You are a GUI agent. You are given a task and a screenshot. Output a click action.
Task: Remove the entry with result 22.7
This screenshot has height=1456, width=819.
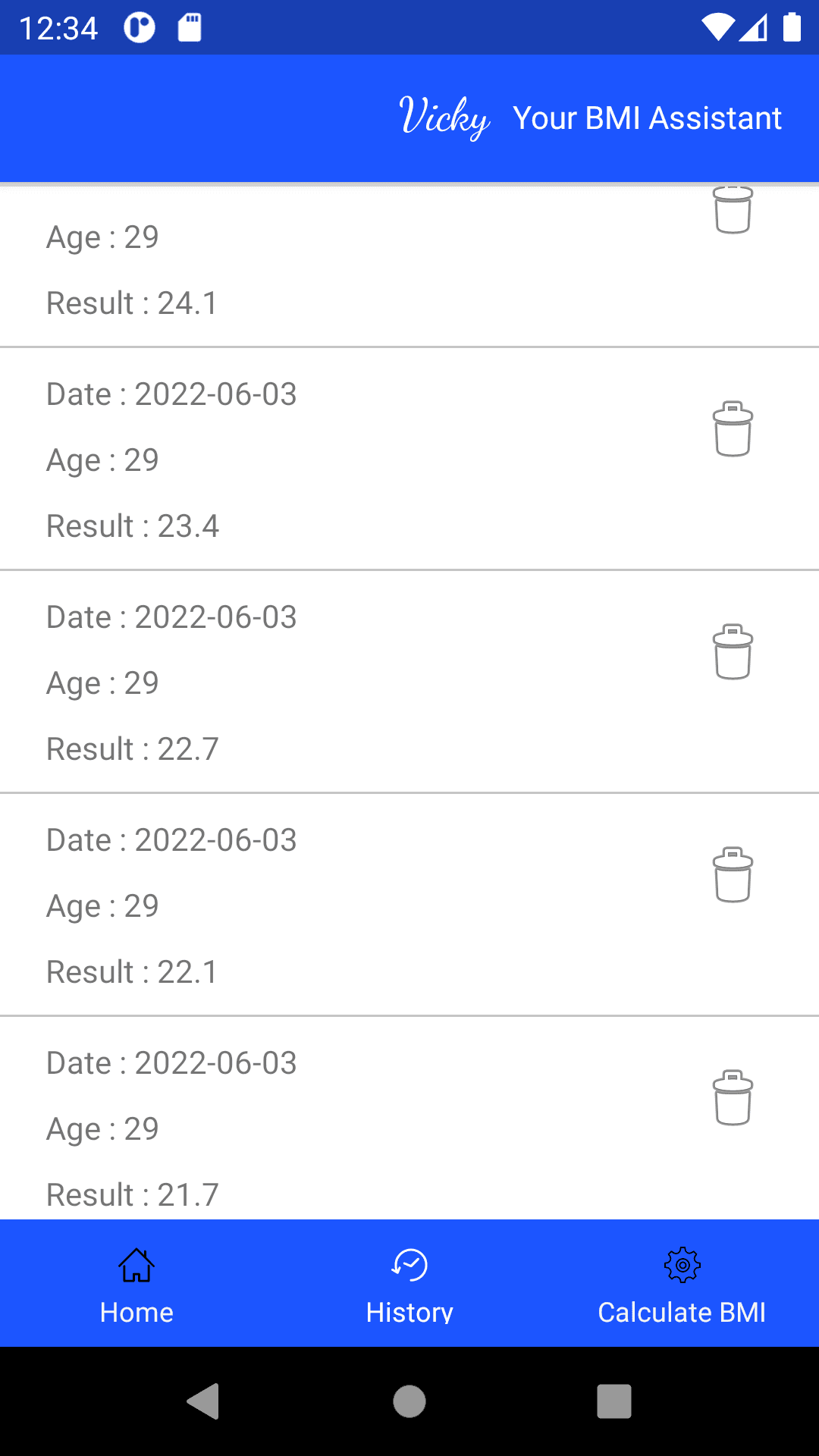point(733,652)
